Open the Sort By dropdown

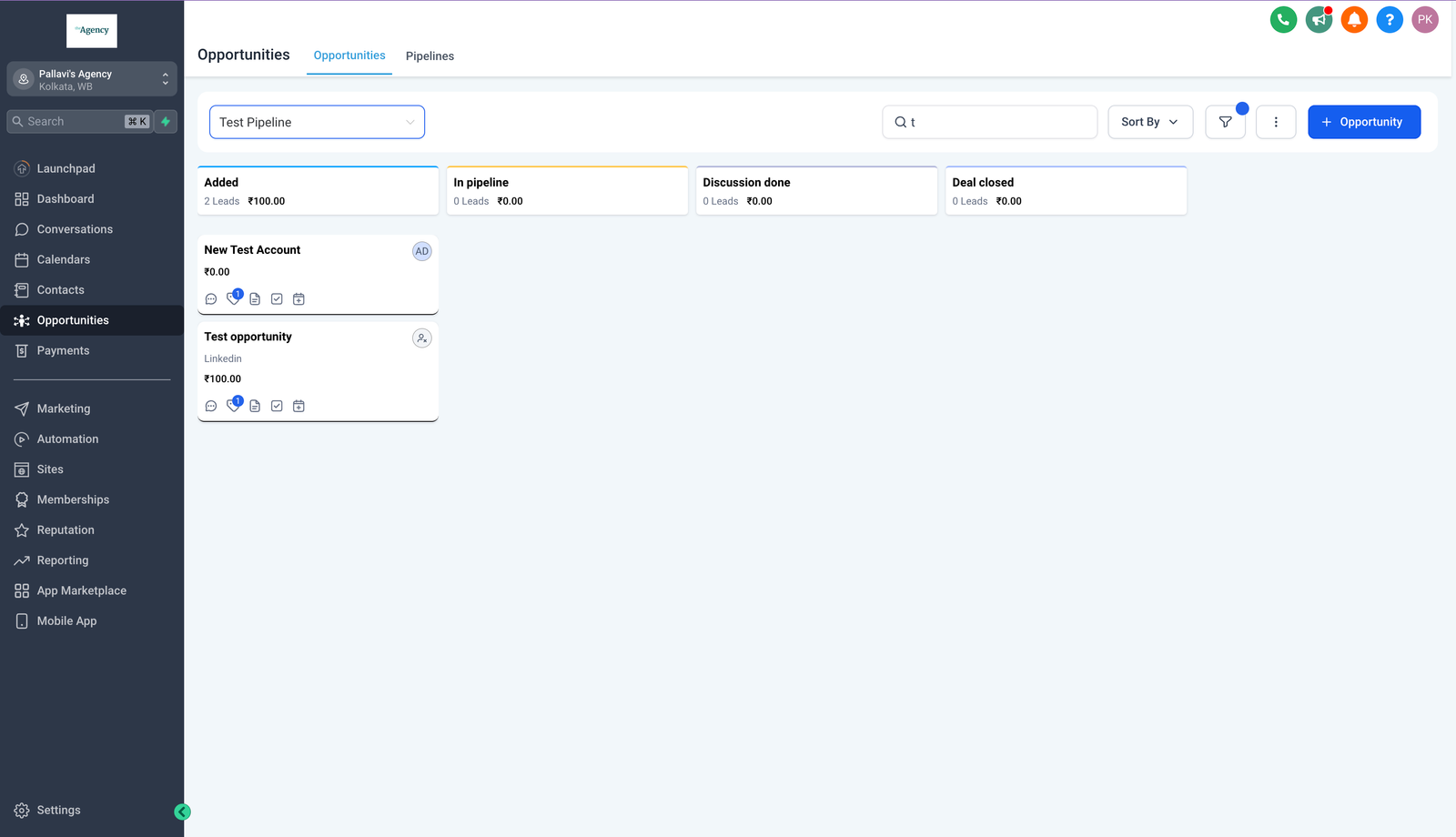pos(1149,122)
